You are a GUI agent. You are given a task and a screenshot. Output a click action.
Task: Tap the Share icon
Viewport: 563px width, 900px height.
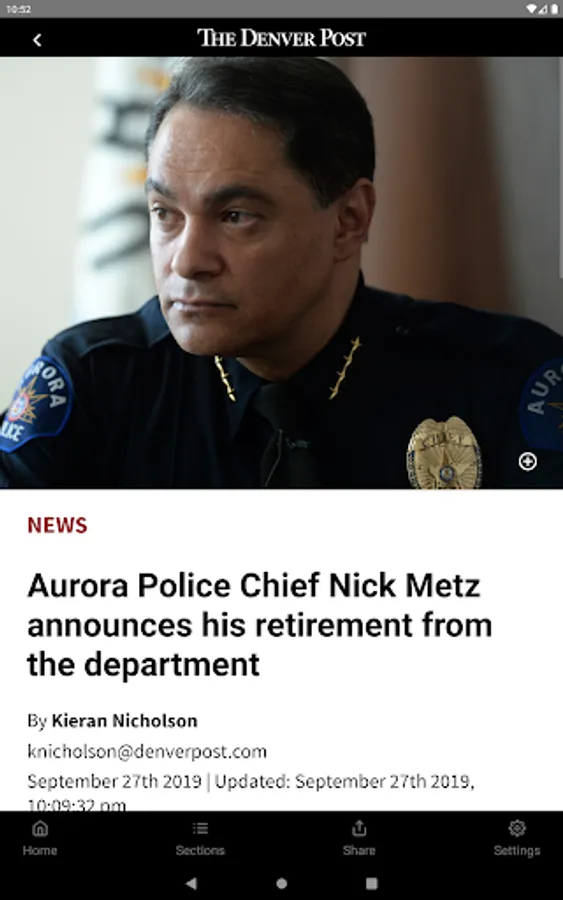(x=359, y=828)
